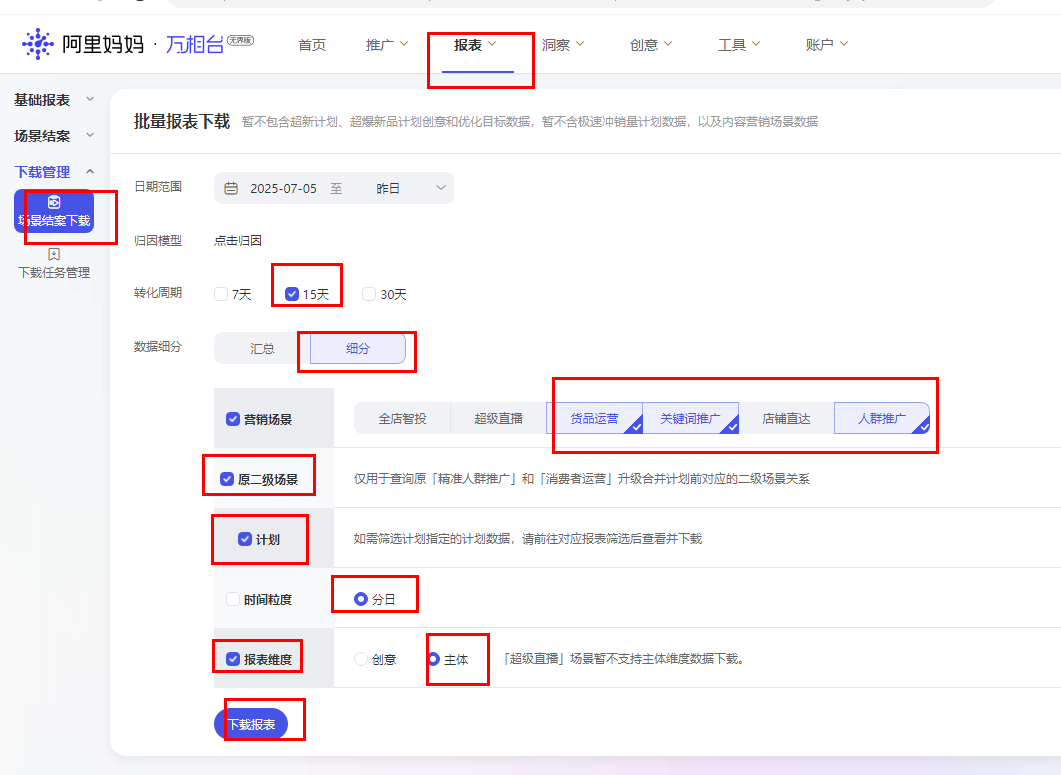This screenshot has height=775, width=1061.
Task: Click the calendar icon in date range
Action: [x=231, y=188]
